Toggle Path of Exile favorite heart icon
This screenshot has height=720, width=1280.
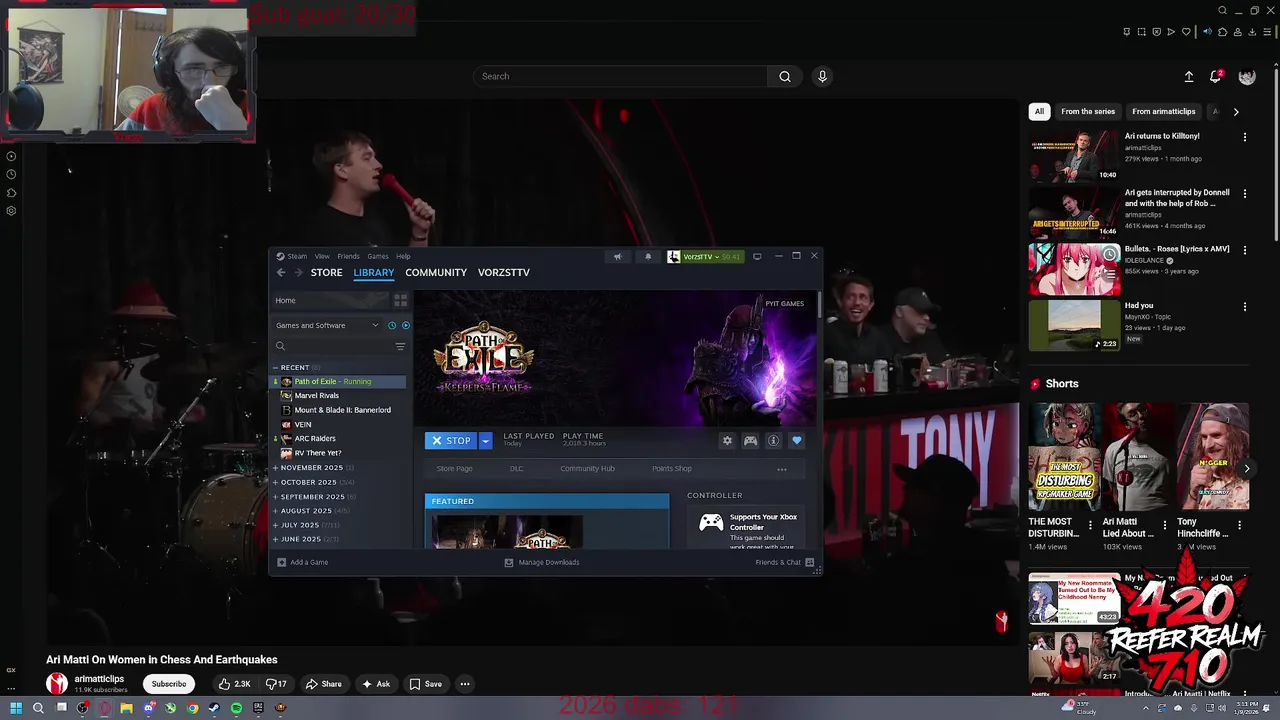pyautogui.click(x=797, y=441)
